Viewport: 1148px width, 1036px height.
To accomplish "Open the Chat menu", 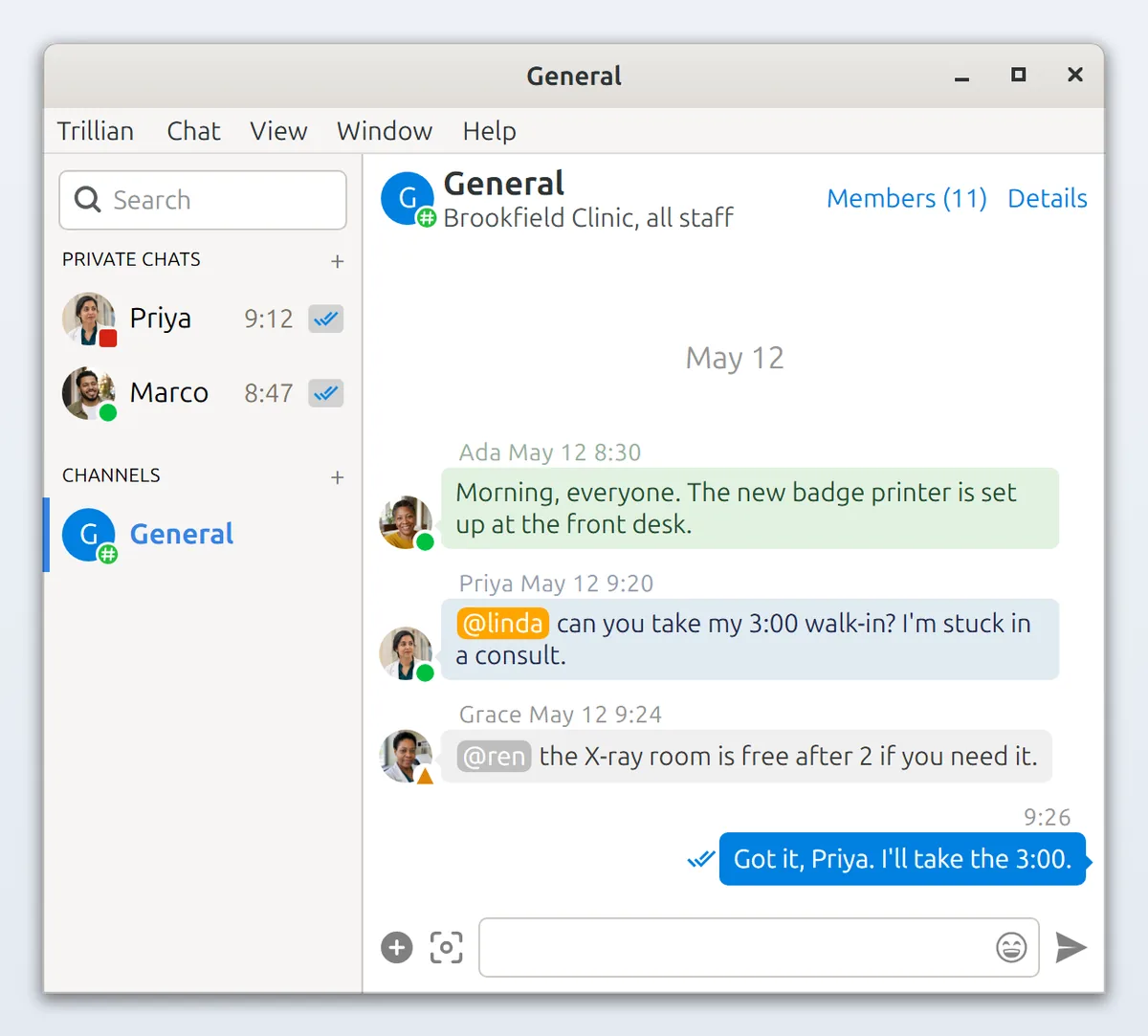I will pyautogui.click(x=193, y=131).
